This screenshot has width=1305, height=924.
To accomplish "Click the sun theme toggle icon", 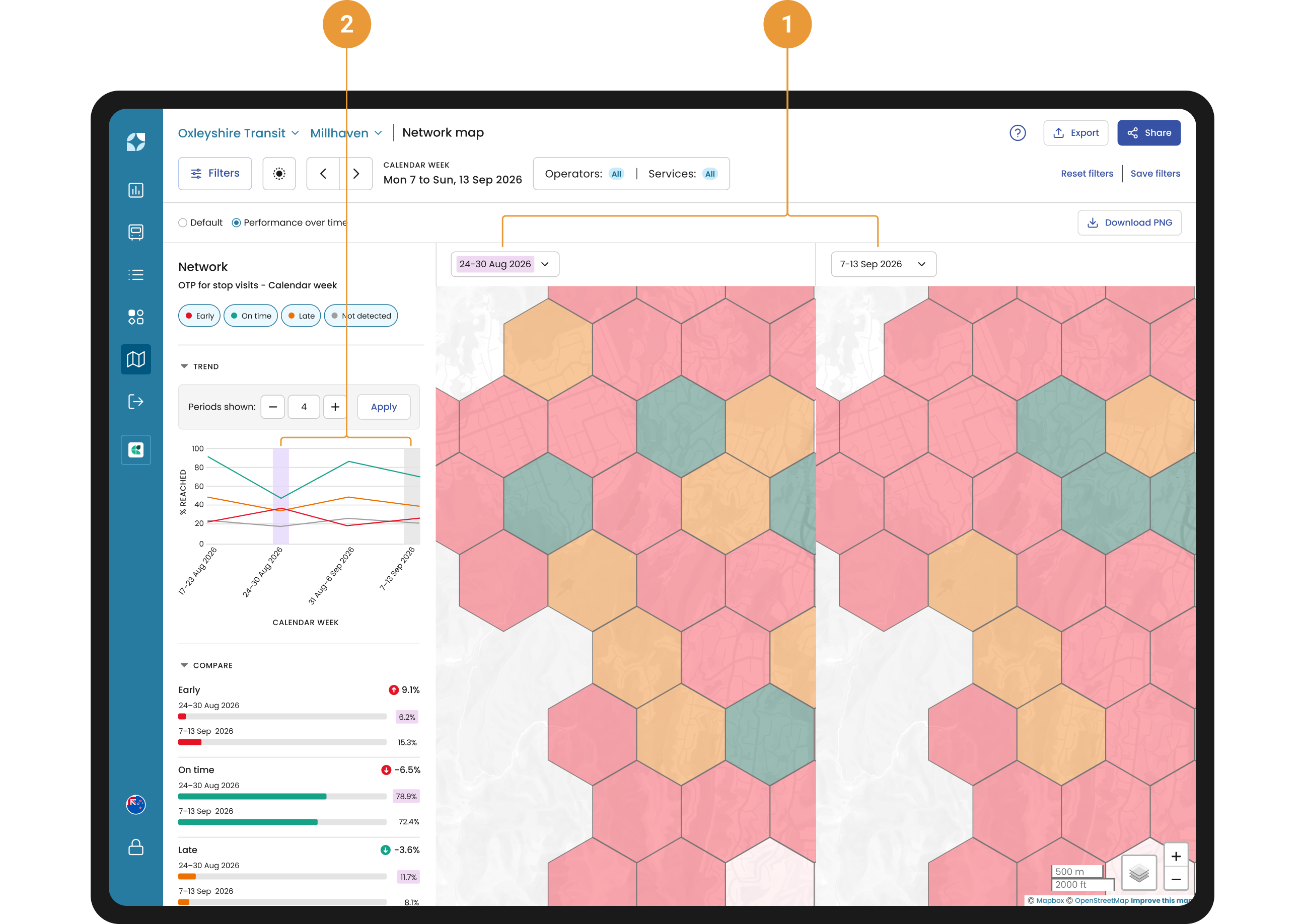I will (x=279, y=174).
